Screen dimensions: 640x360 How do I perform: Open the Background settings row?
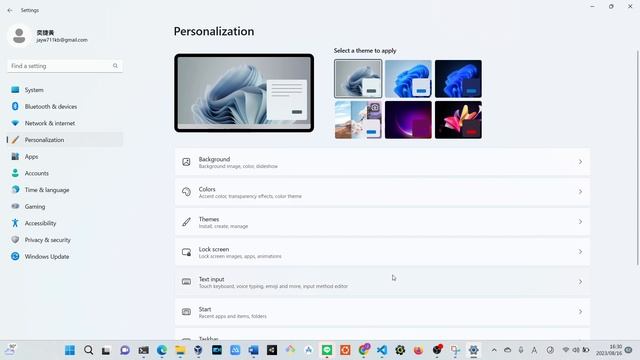pyautogui.click(x=382, y=162)
